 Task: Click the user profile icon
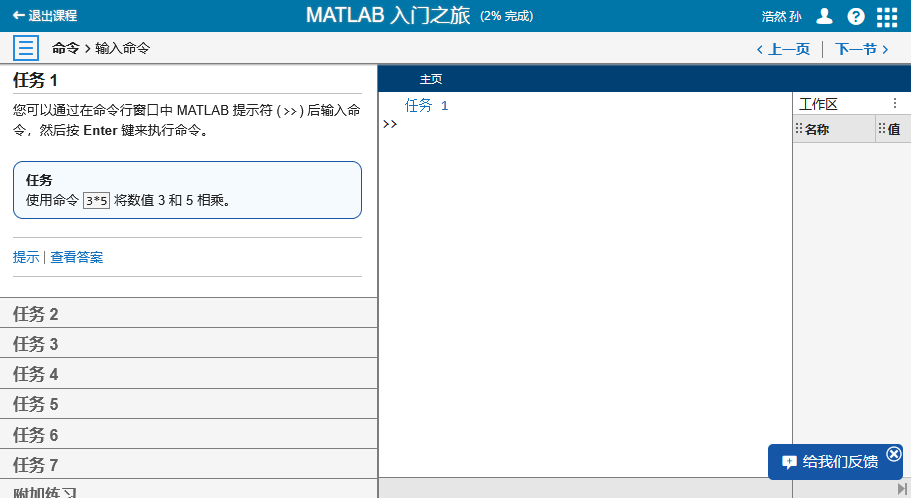(x=824, y=16)
